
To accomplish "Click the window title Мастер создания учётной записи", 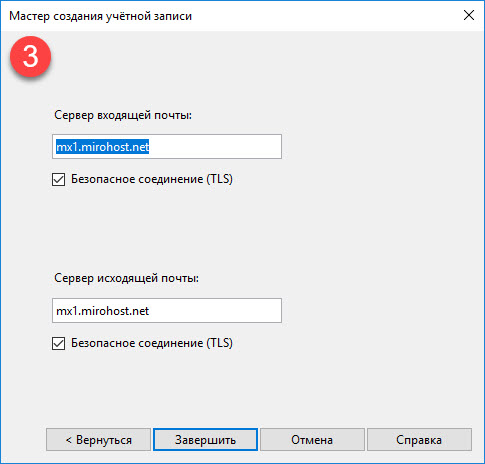I will pos(100,16).
